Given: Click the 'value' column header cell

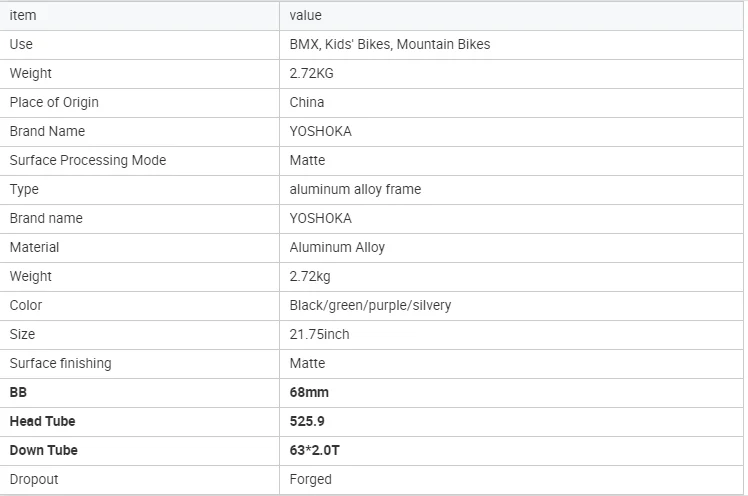Looking at the screenshot, I should [305, 15].
